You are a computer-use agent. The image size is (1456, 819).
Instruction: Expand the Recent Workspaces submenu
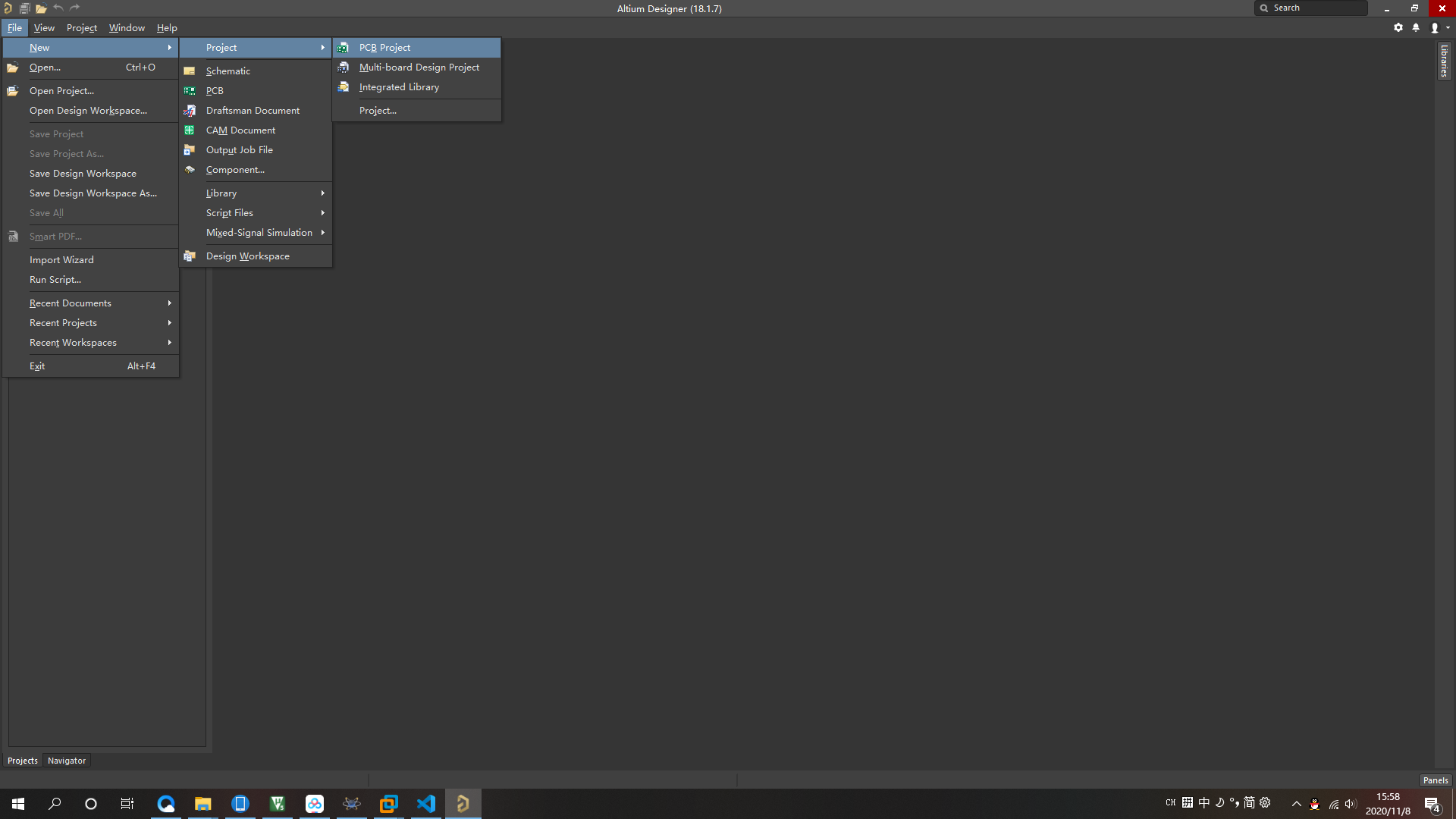pyautogui.click(x=91, y=343)
